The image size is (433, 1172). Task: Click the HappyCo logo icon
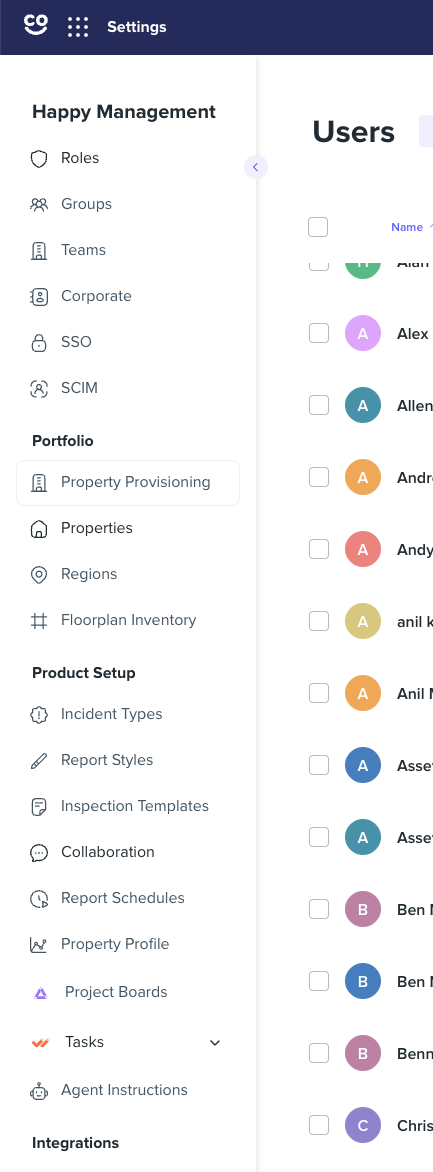tap(36, 25)
